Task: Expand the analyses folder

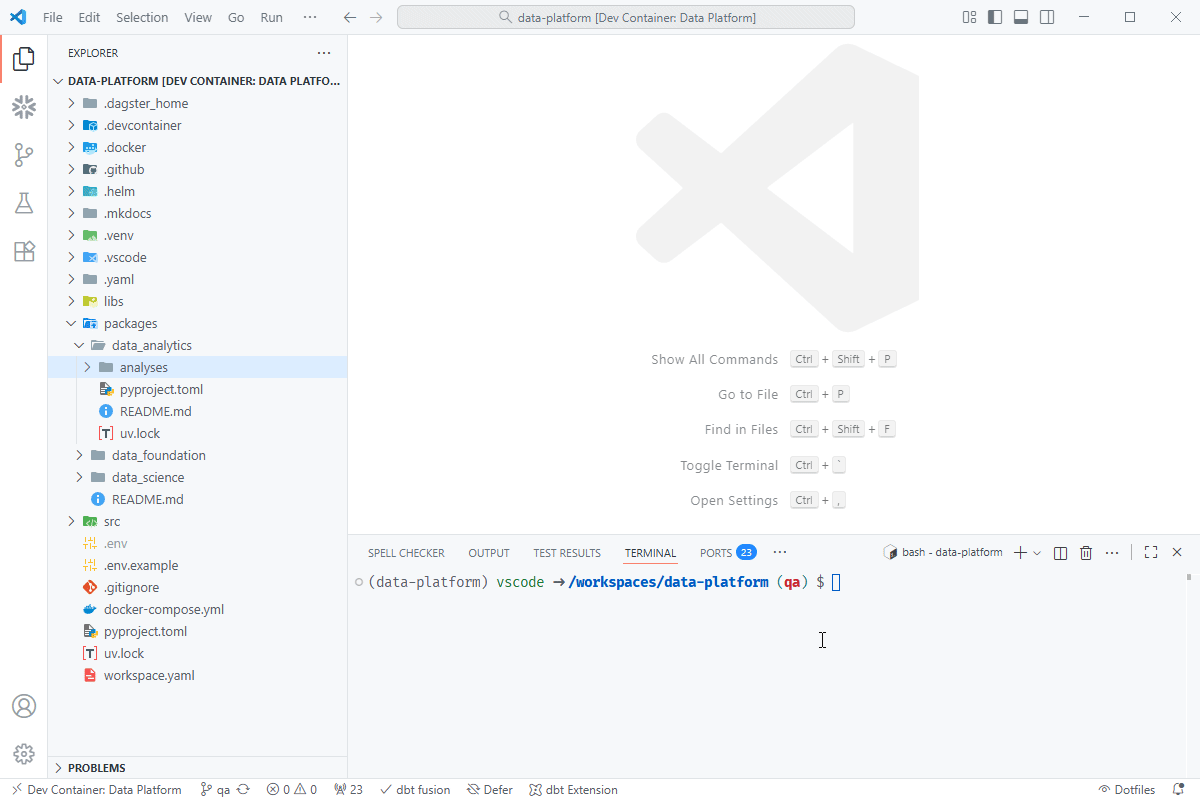Action: point(87,367)
